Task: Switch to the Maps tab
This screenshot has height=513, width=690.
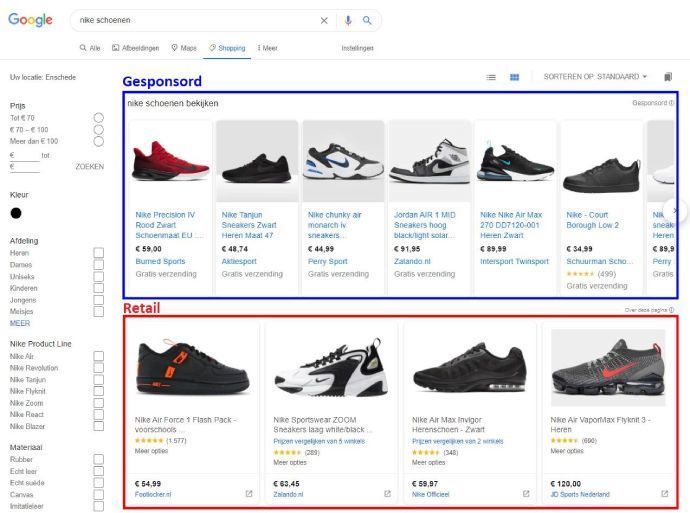Action: click(184, 48)
